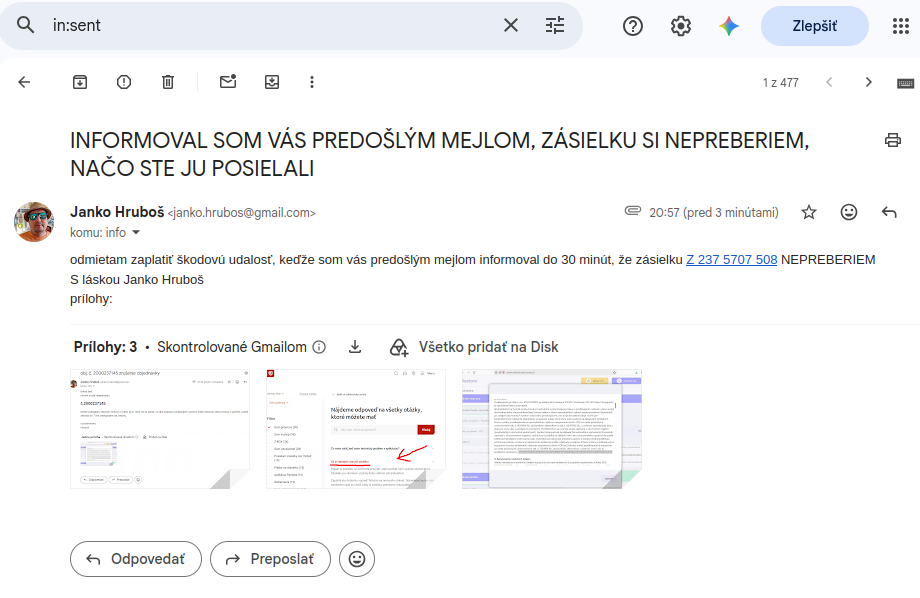Report this message as spam
This screenshot has height=598, width=920.
point(124,82)
